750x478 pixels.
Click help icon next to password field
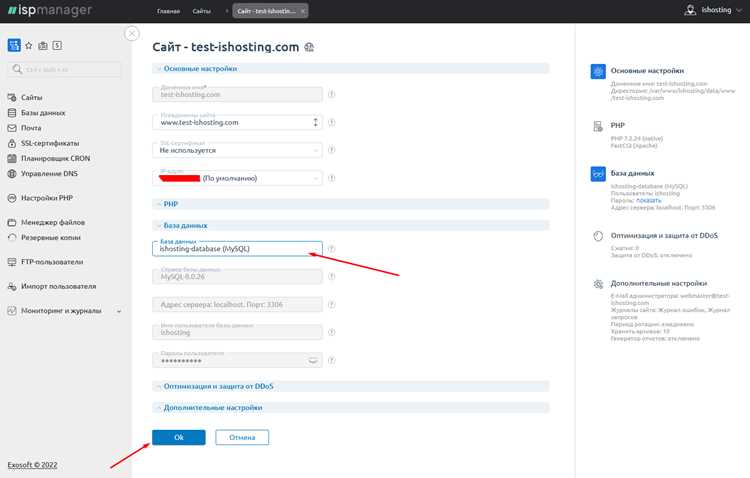[x=331, y=361]
